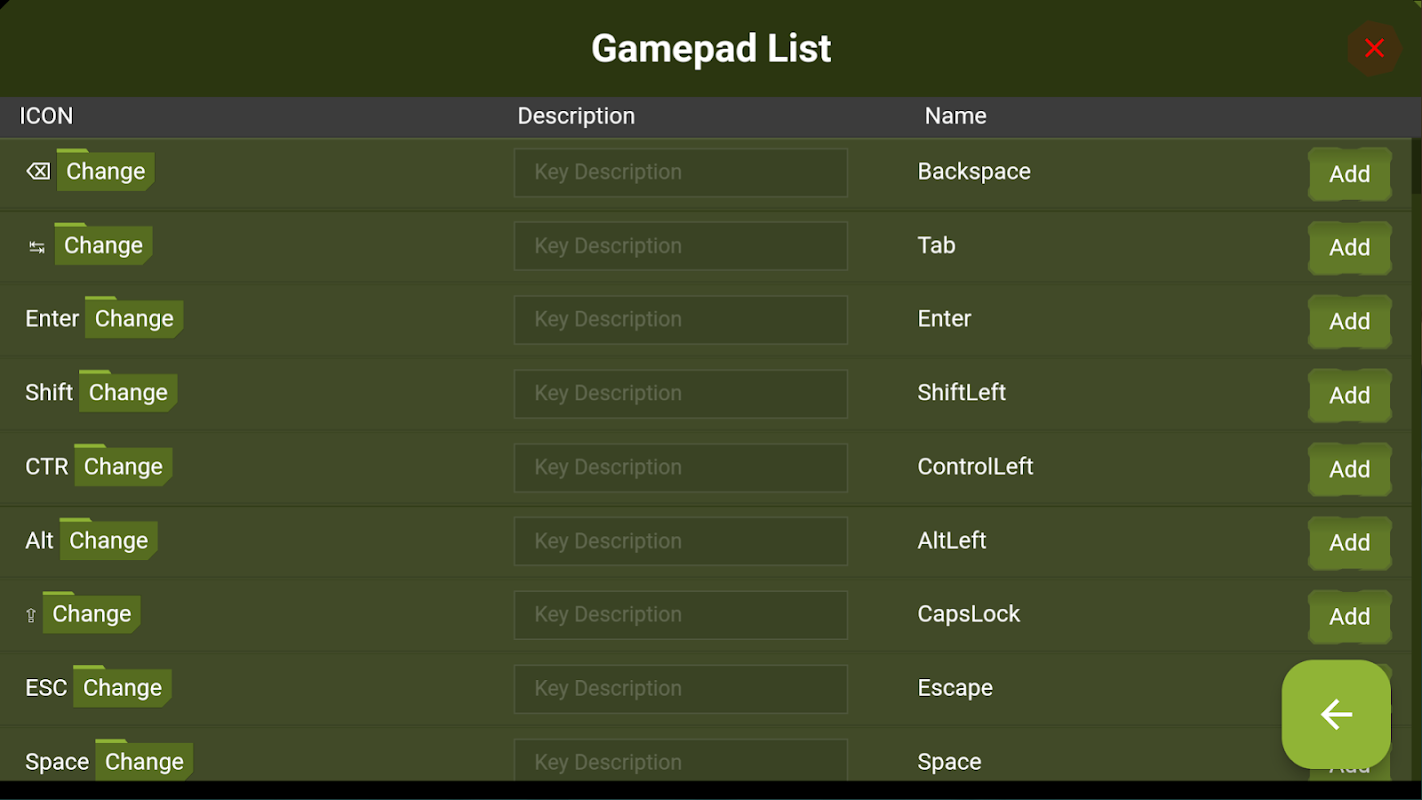
Task: Close the Gamepad List dialog
Action: [1374, 48]
